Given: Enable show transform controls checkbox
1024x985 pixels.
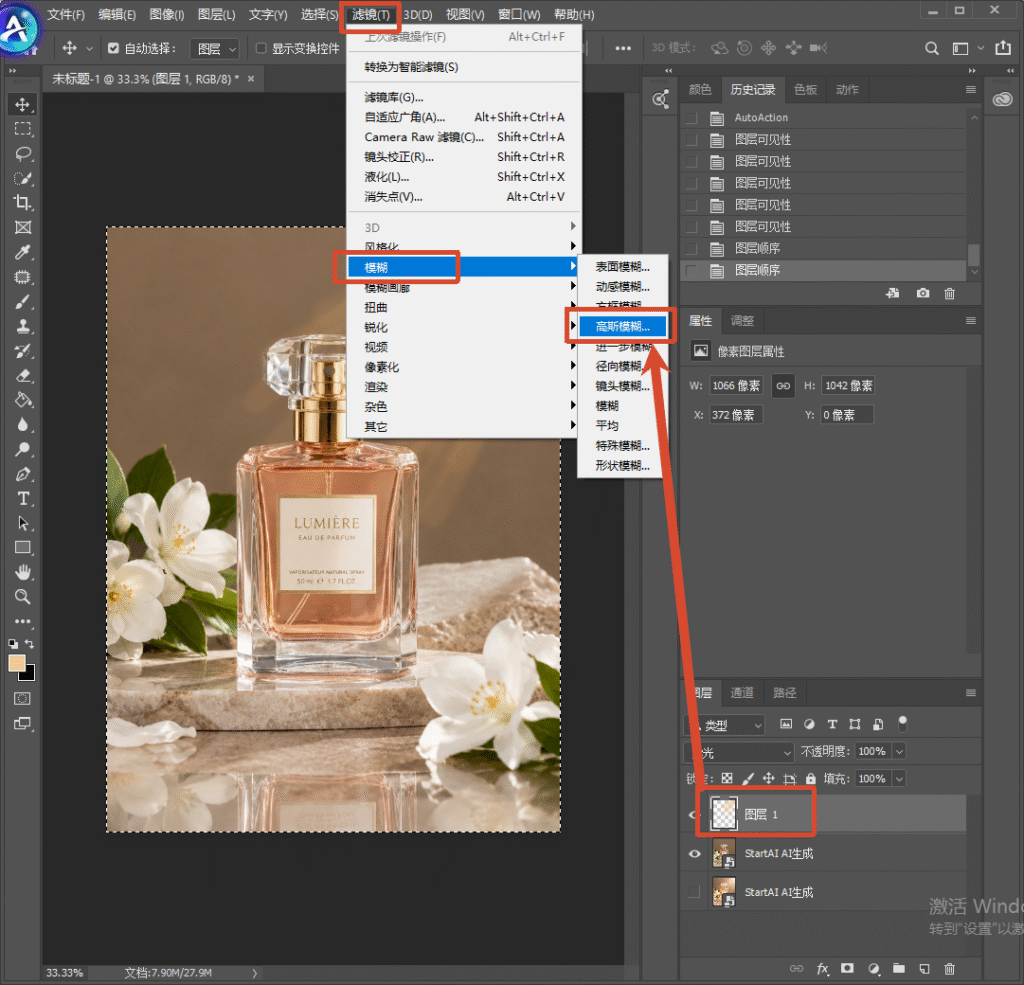Looking at the screenshot, I should [261, 48].
